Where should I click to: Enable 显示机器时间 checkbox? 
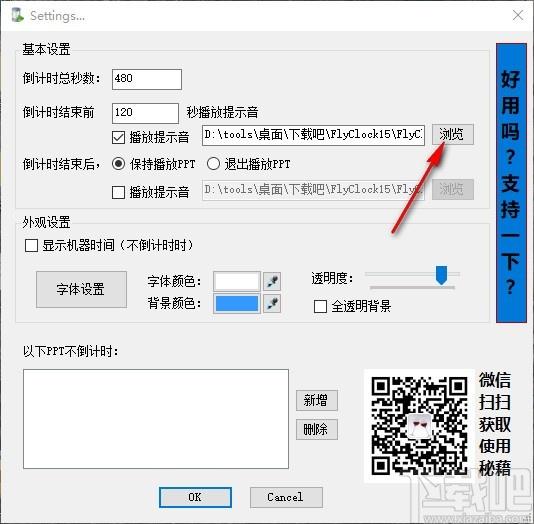point(31,245)
